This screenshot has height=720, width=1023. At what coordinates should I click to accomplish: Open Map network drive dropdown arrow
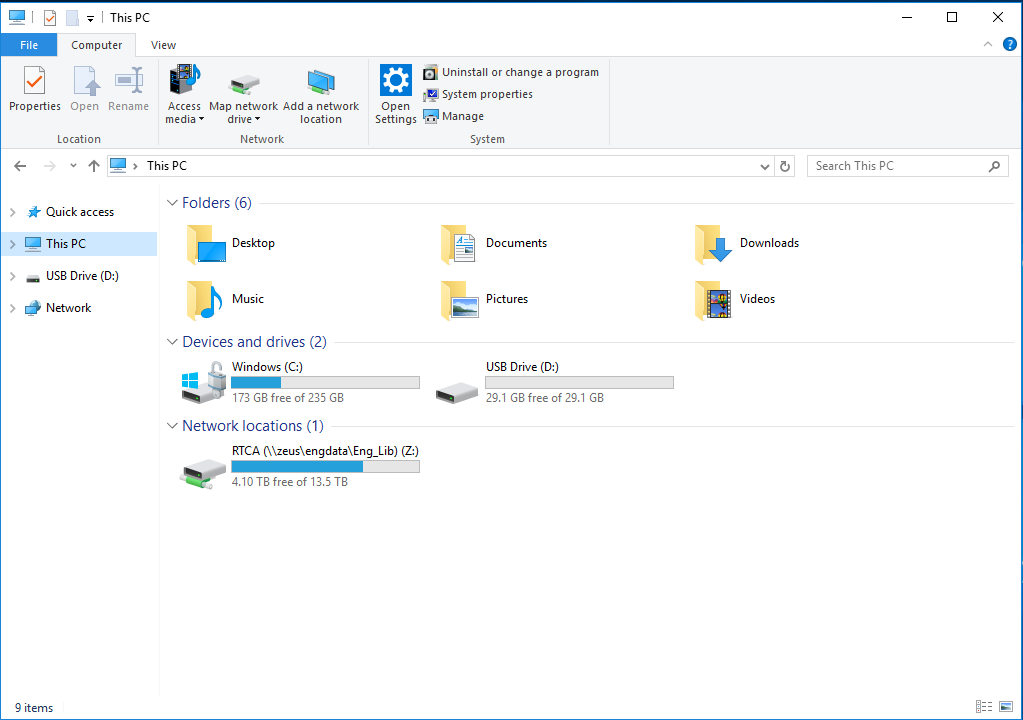click(x=257, y=119)
